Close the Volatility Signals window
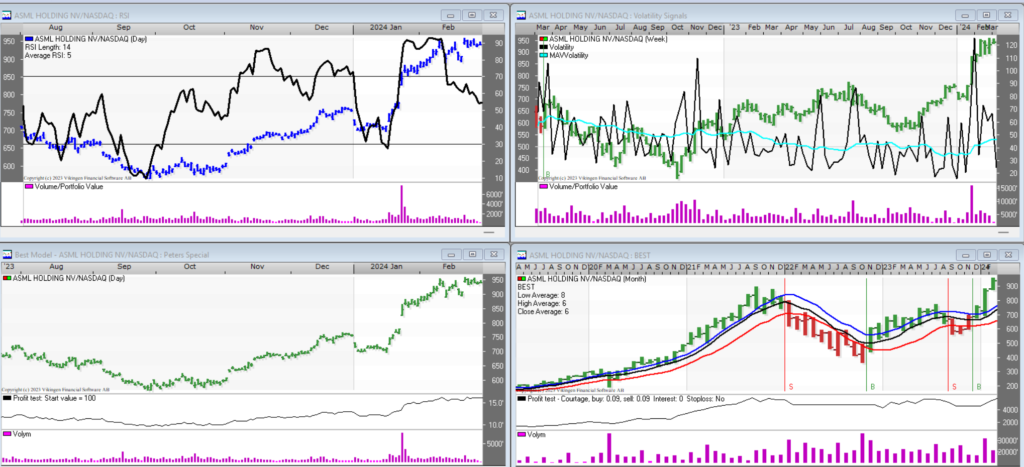 click(1009, 14)
